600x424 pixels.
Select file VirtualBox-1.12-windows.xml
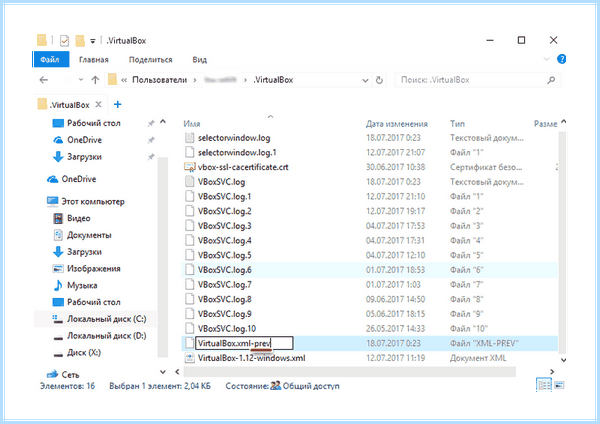click(251, 358)
